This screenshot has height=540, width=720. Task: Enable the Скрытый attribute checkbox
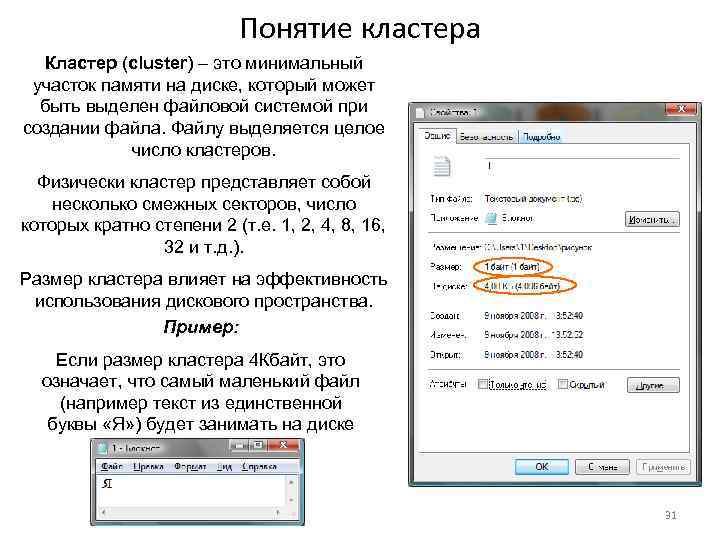[x=562, y=384]
